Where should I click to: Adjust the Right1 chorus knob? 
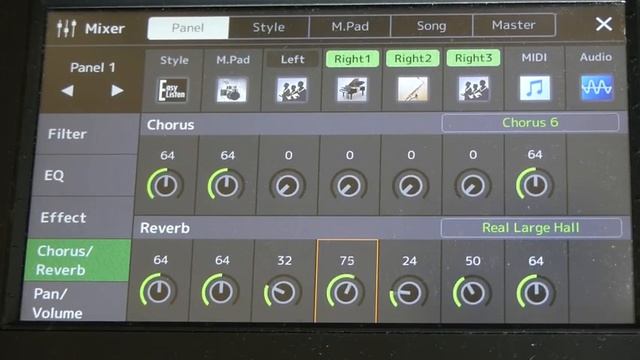(348, 185)
